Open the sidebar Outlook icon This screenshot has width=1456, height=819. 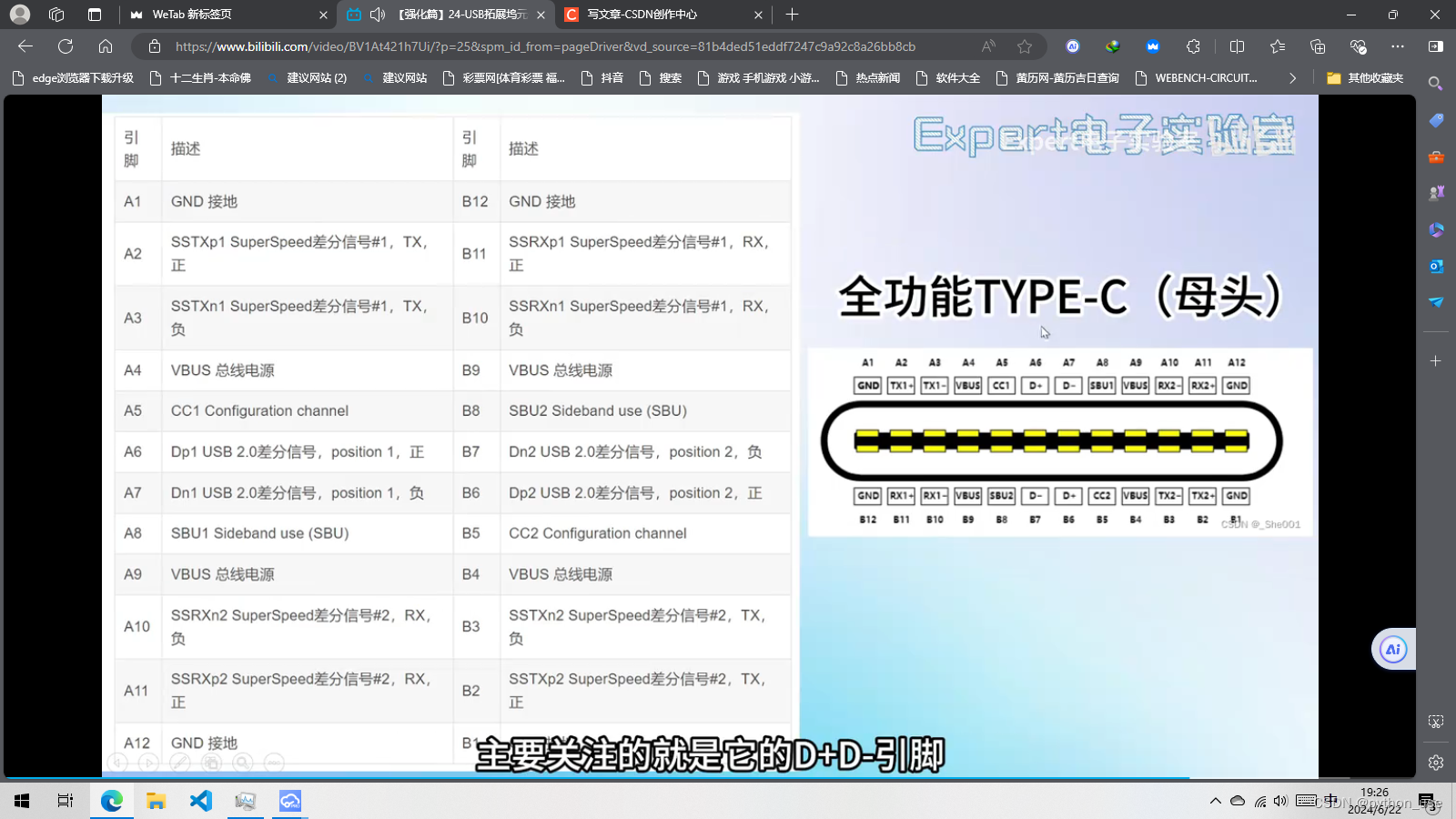[1436, 266]
